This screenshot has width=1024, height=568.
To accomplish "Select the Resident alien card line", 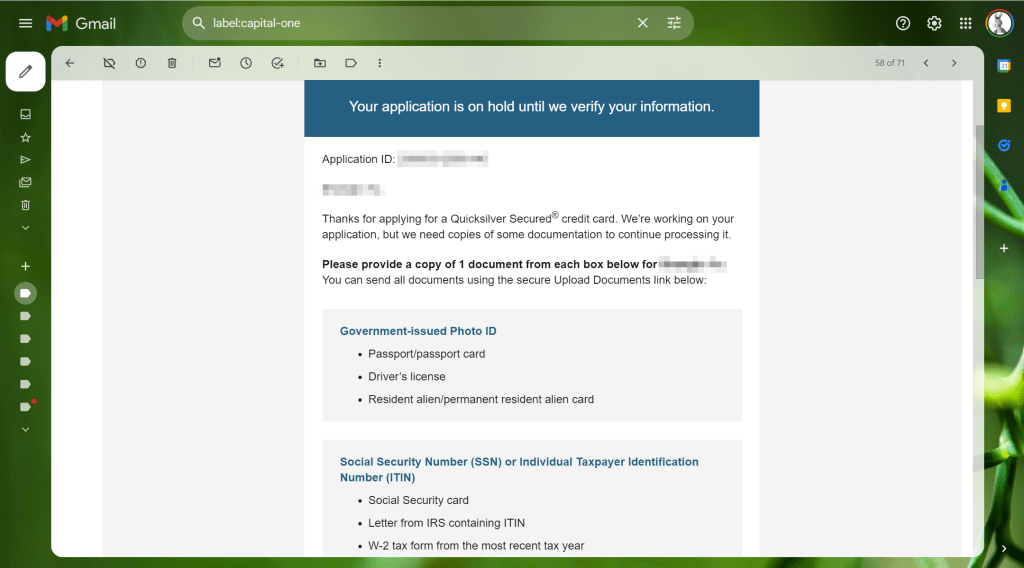I will click(481, 400).
